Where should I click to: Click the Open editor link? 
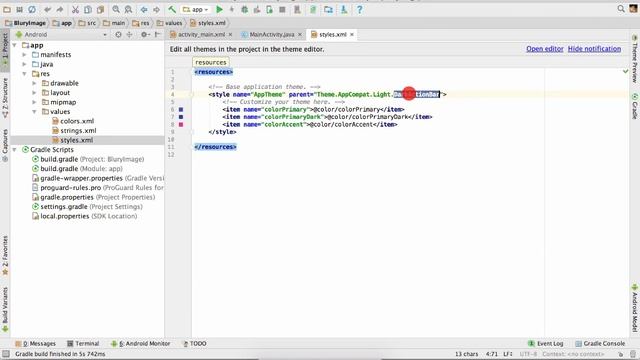point(544,49)
